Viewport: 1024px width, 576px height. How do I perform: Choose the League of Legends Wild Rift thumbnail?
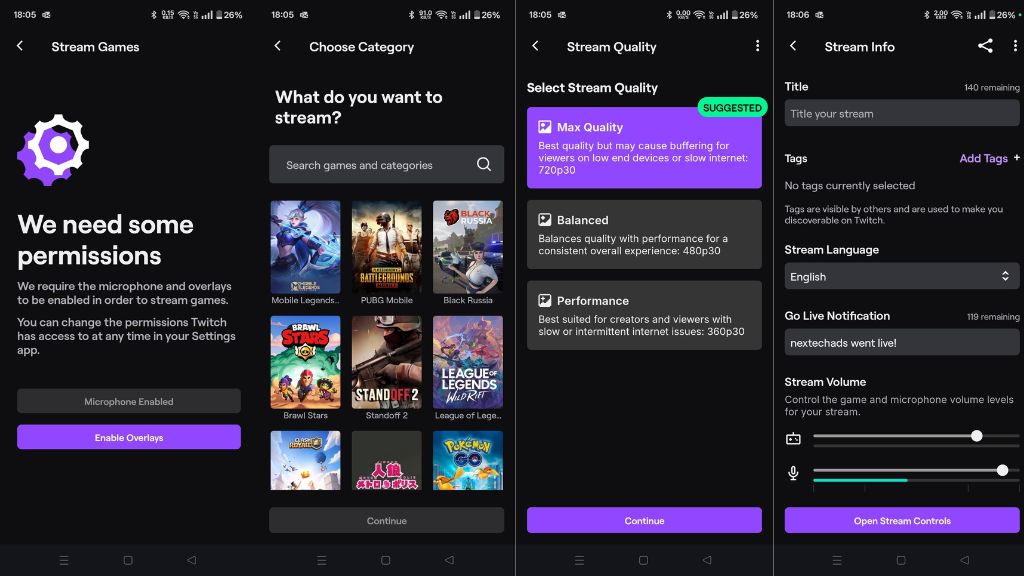point(468,362)
